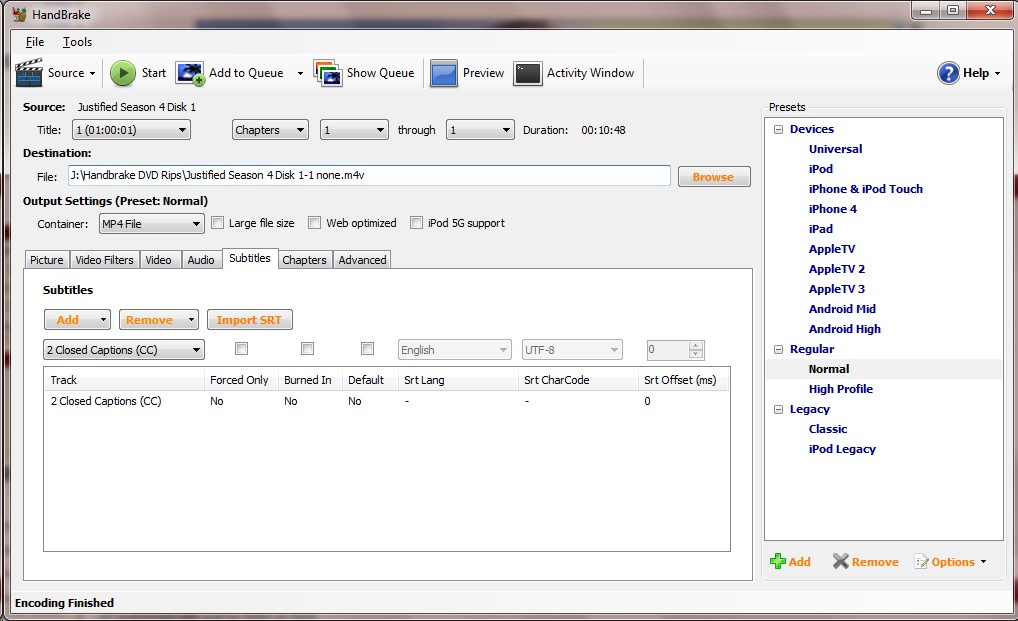This screenshot has width=1018, height=621.
Task: Click the Add to Queue icon
Action: [x=190, y=73]
